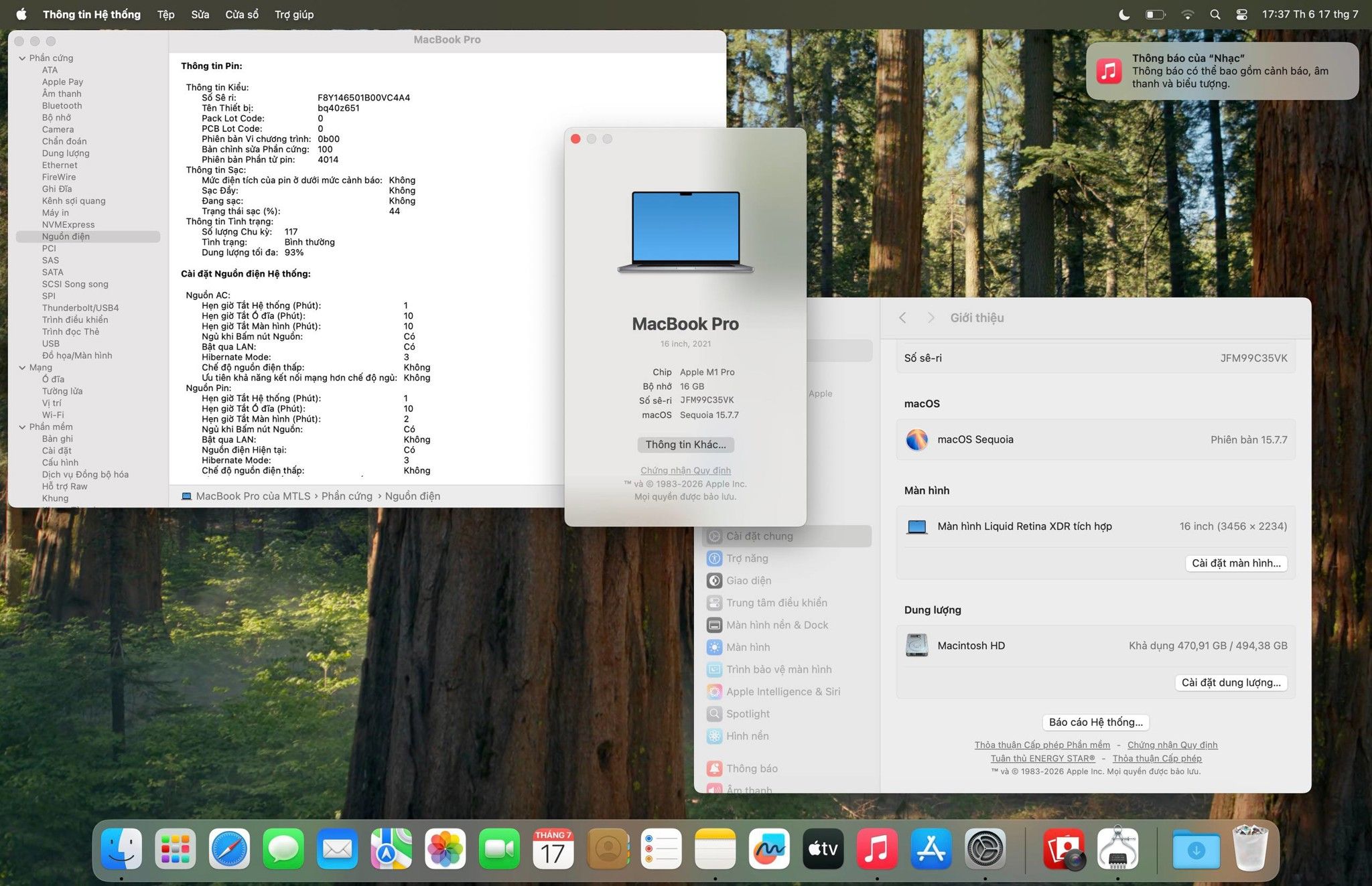The width and height of the screenshot is (1372, 886).
Task: Open the Wi-Fi status menu in menu bar
Action: [x=1187, y=14]
